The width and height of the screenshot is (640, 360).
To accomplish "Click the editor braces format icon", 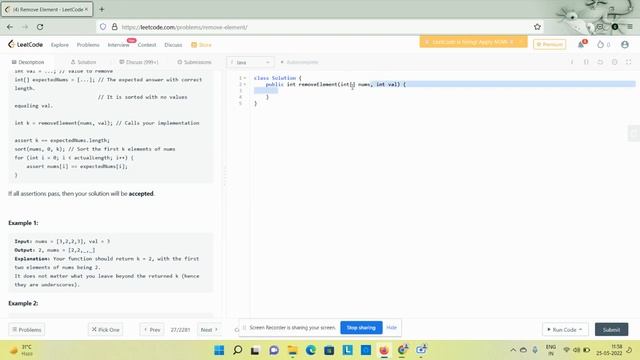I will coord(586,62).
